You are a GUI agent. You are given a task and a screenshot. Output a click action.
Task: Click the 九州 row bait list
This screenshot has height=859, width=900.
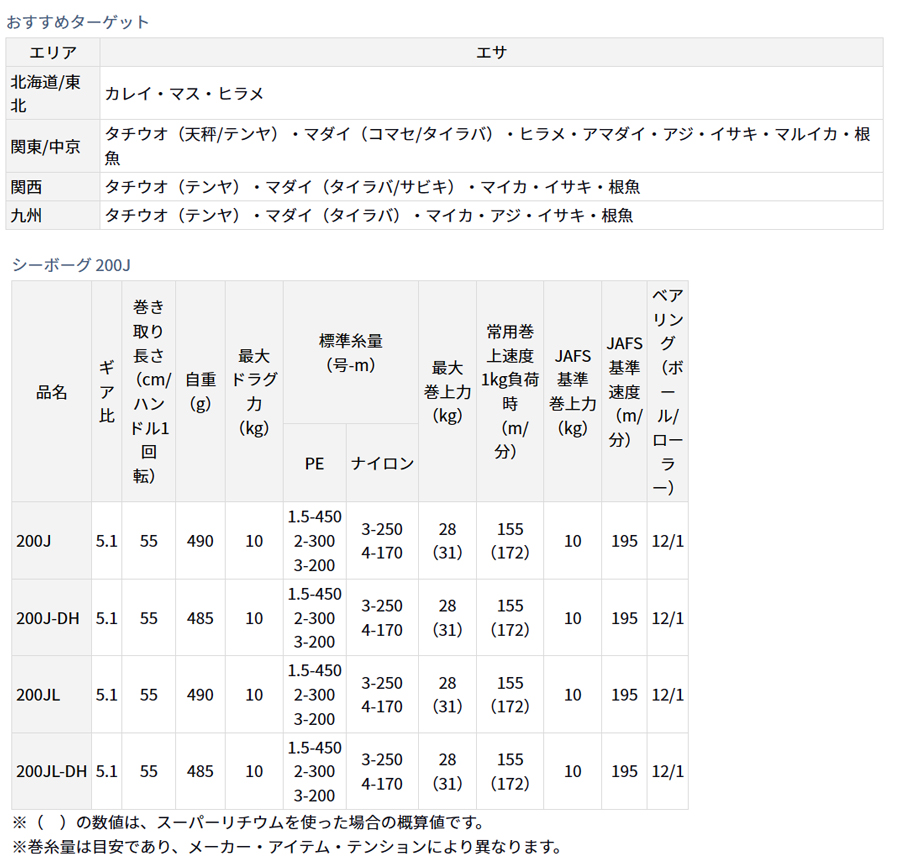point(491,216)
